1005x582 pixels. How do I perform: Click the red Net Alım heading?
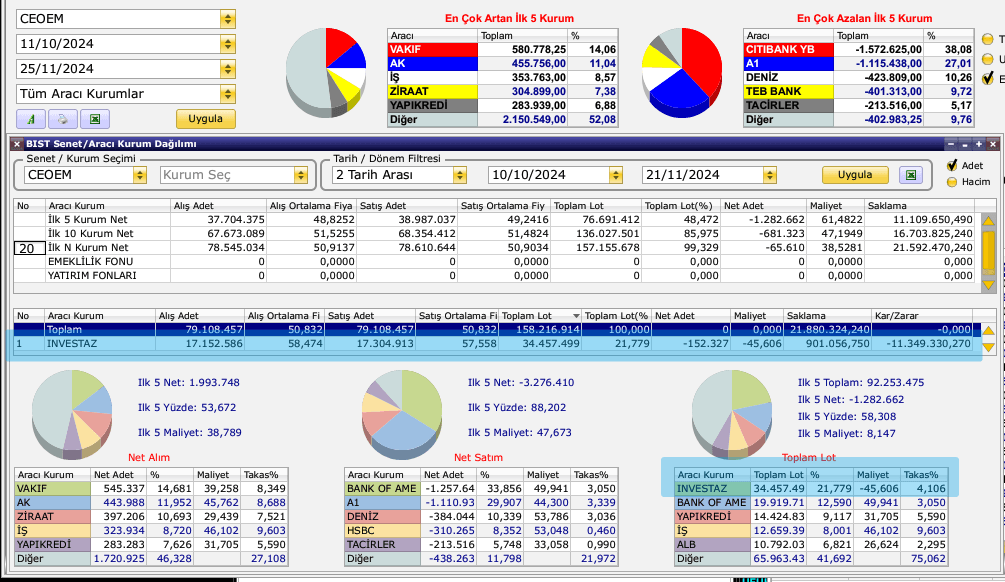(149, 458)
